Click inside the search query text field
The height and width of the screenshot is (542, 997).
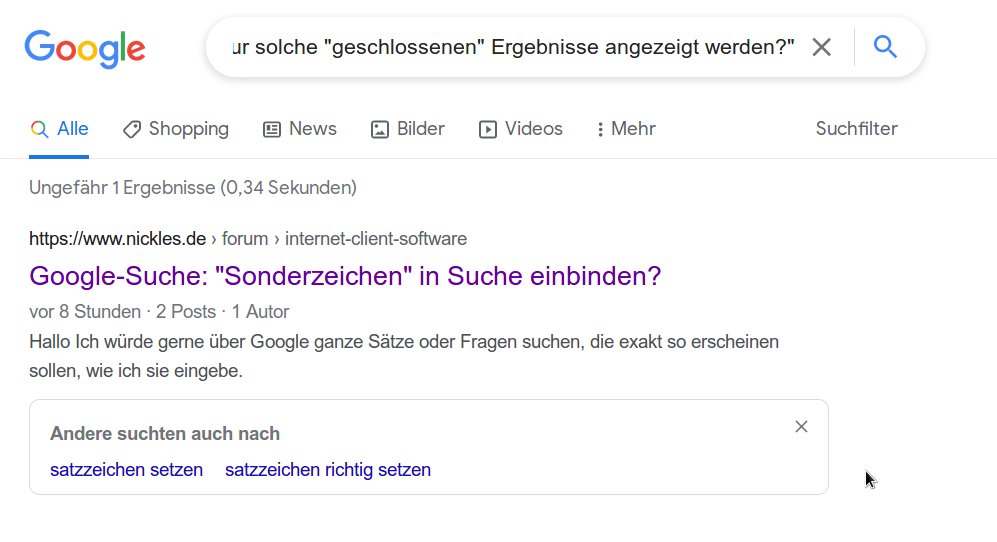coord(513,47)
